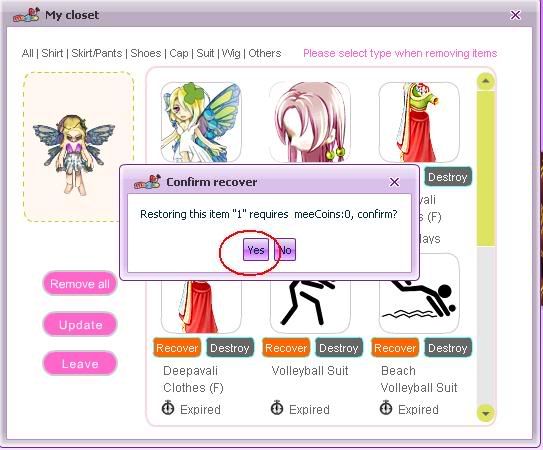Show Skirt/Pants items
This screenshot has width=543, height=450.
[97, 53]
